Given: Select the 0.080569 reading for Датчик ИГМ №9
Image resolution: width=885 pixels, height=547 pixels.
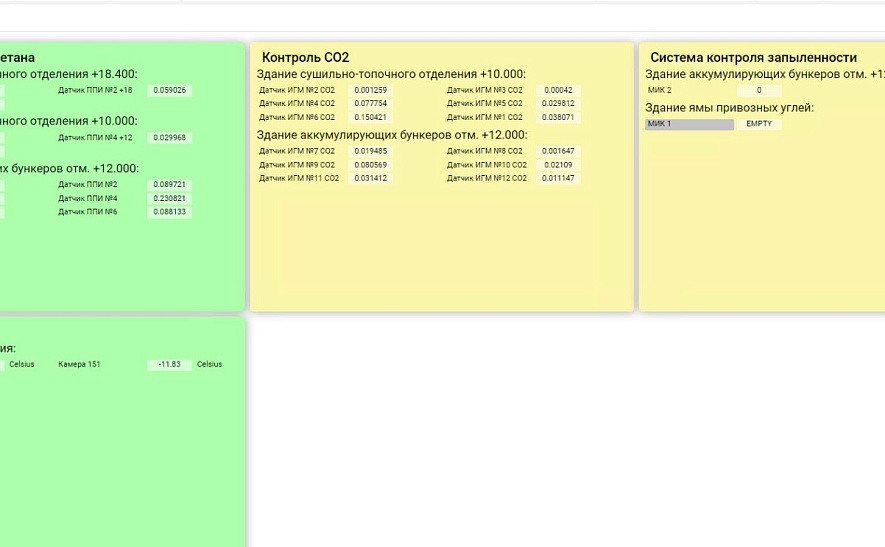Looking at the screenshot, I should 370,165.
